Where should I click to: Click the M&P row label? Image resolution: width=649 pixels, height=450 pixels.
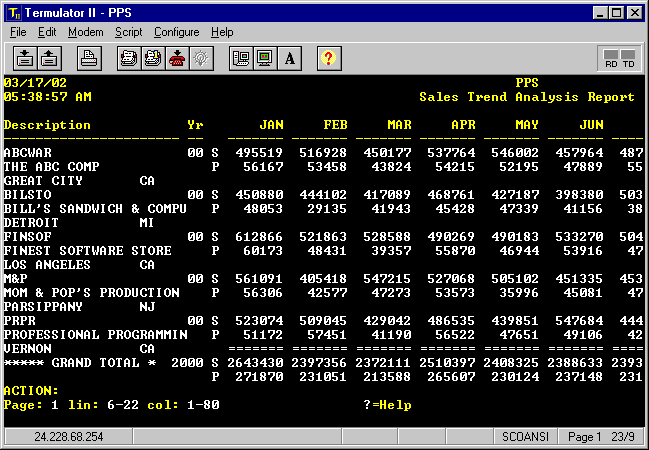pyautogui.click(x=16, y=279)
